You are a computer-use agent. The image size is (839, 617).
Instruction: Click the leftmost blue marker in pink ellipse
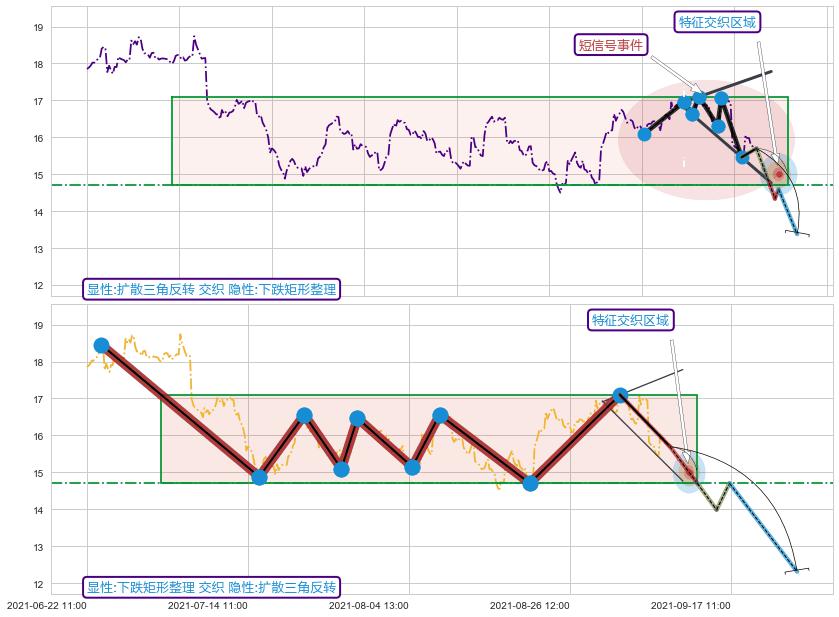tap(644, 134)
